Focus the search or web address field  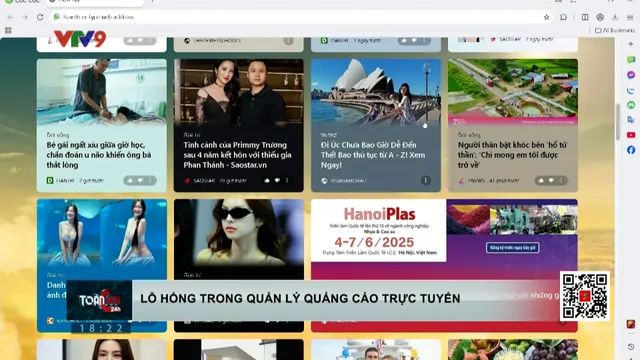tap(300, 17)
